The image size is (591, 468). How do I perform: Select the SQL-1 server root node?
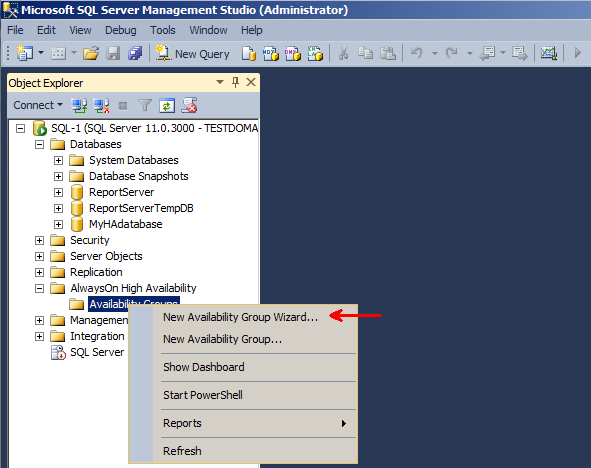[155, 128]
